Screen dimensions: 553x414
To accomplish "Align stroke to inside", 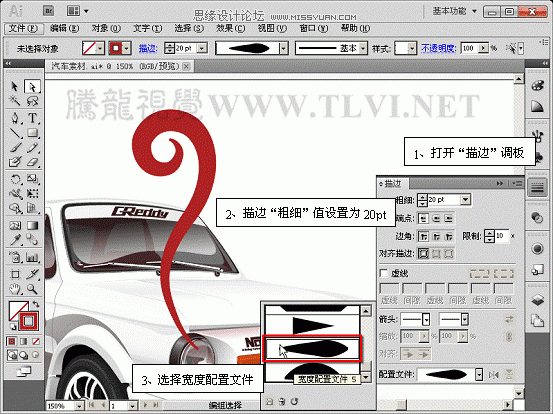I will point(436,253).
